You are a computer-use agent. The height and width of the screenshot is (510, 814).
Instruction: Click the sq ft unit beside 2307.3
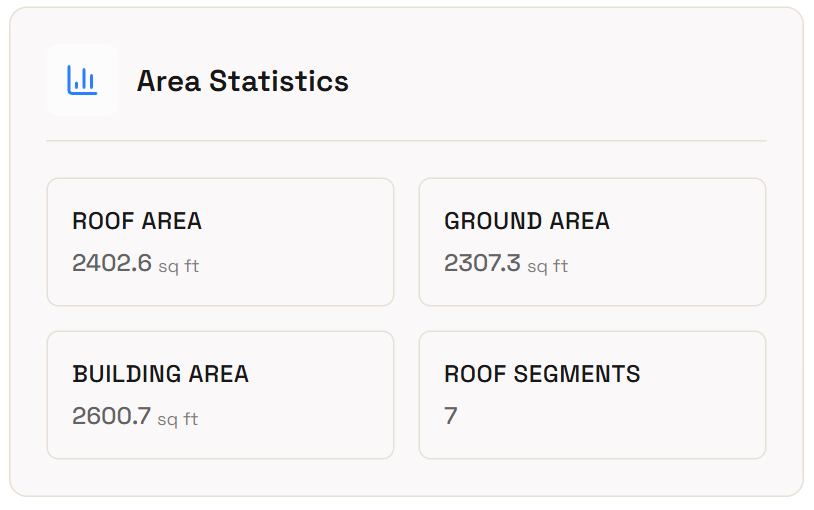pyautogui.click(x=548, y=266)
